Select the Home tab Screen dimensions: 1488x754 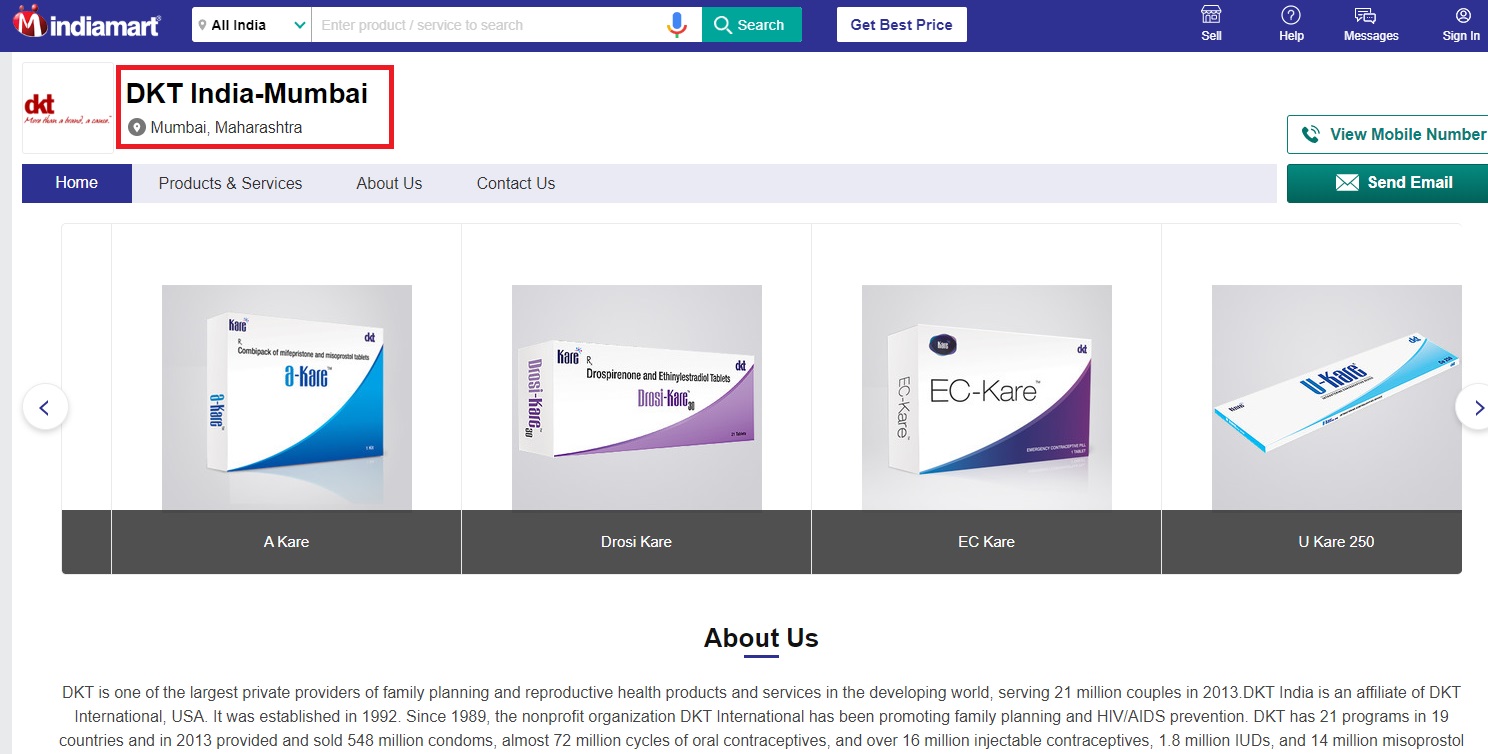(77, 183)
